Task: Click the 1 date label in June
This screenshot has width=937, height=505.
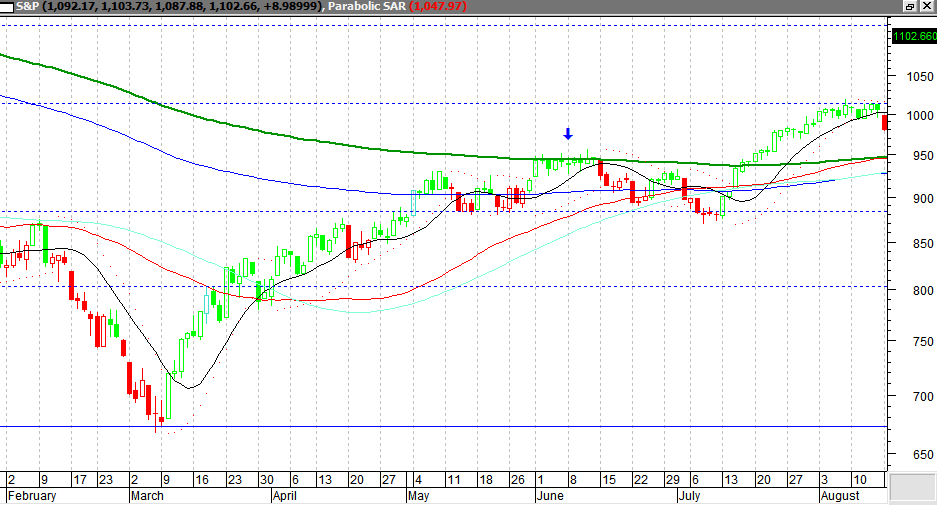Action: pos(540,480)
